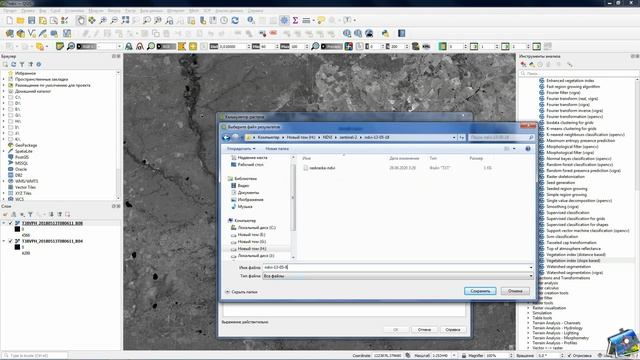Select Supervised classification in toolbox list
Image resolution: width=640 pixels, height=360 pixels.
568,213
